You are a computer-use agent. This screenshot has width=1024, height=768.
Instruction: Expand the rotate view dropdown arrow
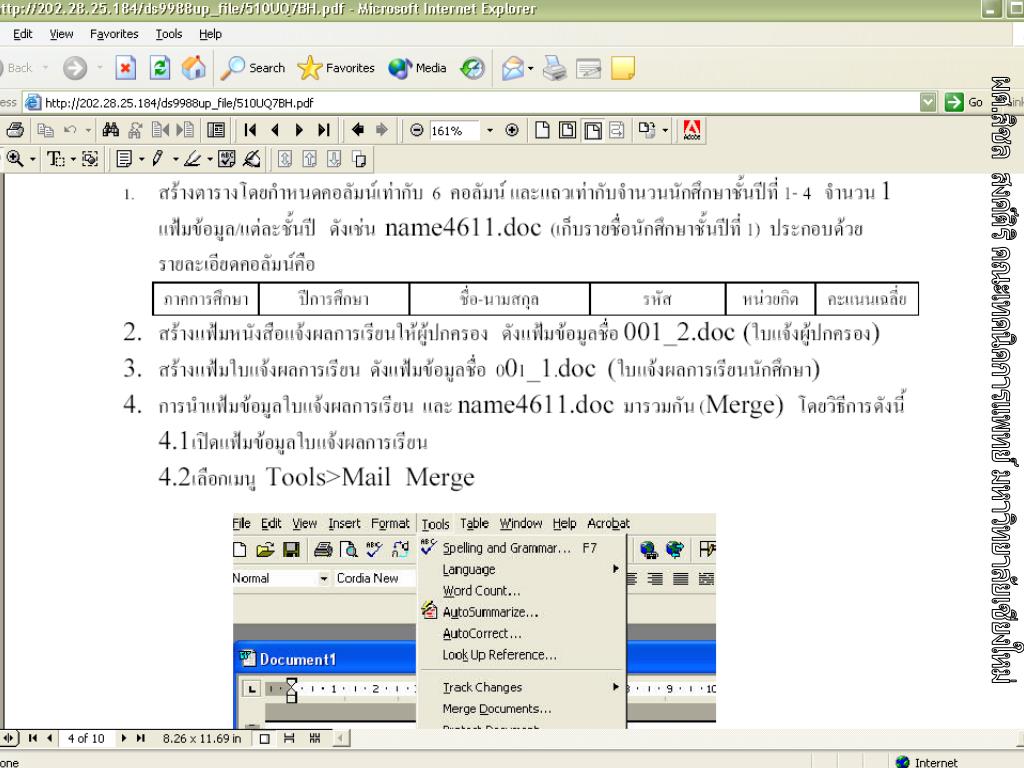(x=665, y=130)
